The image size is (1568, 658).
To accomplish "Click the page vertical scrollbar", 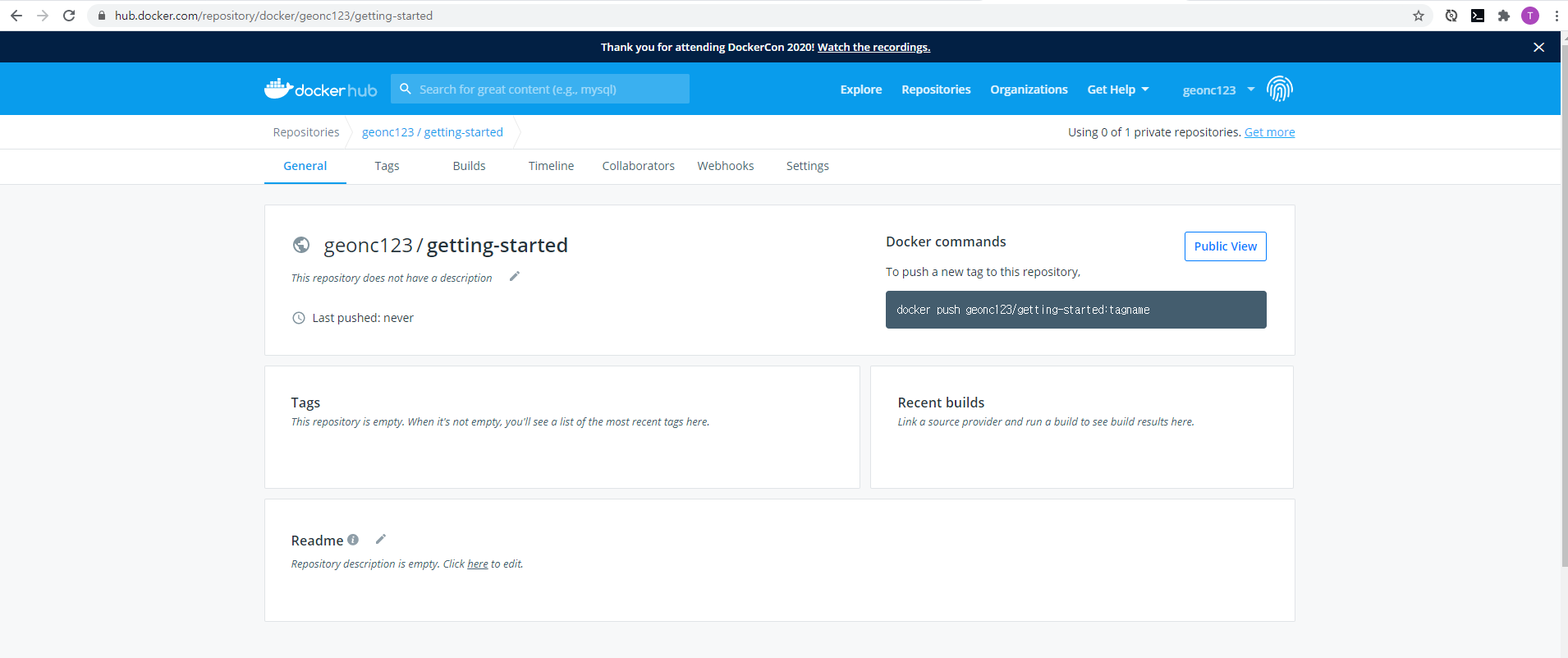I will click(x=1564, y=304).
